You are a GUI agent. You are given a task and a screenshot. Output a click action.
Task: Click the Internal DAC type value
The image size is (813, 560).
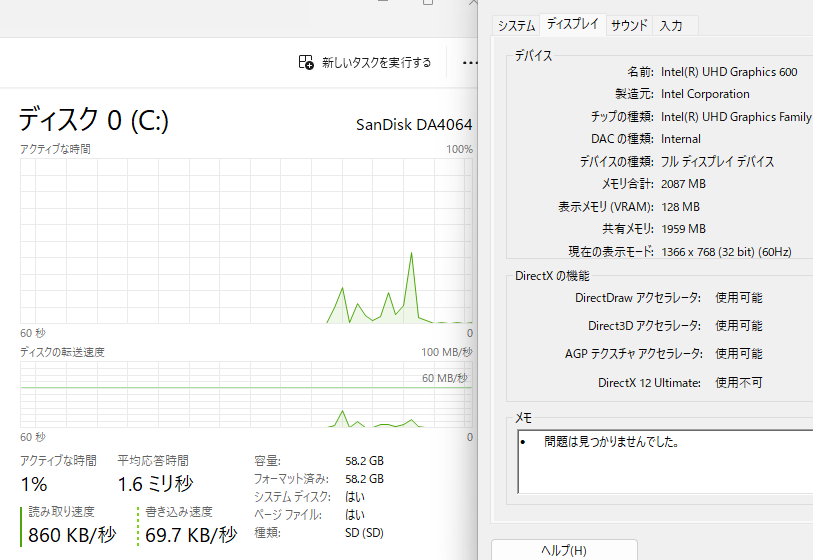(x=681, y=139)
